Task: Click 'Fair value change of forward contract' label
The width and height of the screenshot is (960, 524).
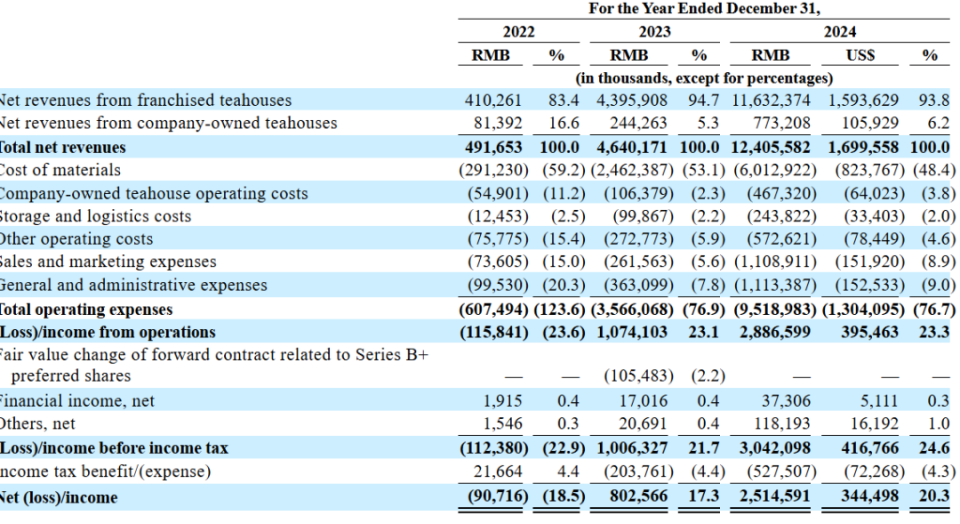Action: (x=214, y=365)
